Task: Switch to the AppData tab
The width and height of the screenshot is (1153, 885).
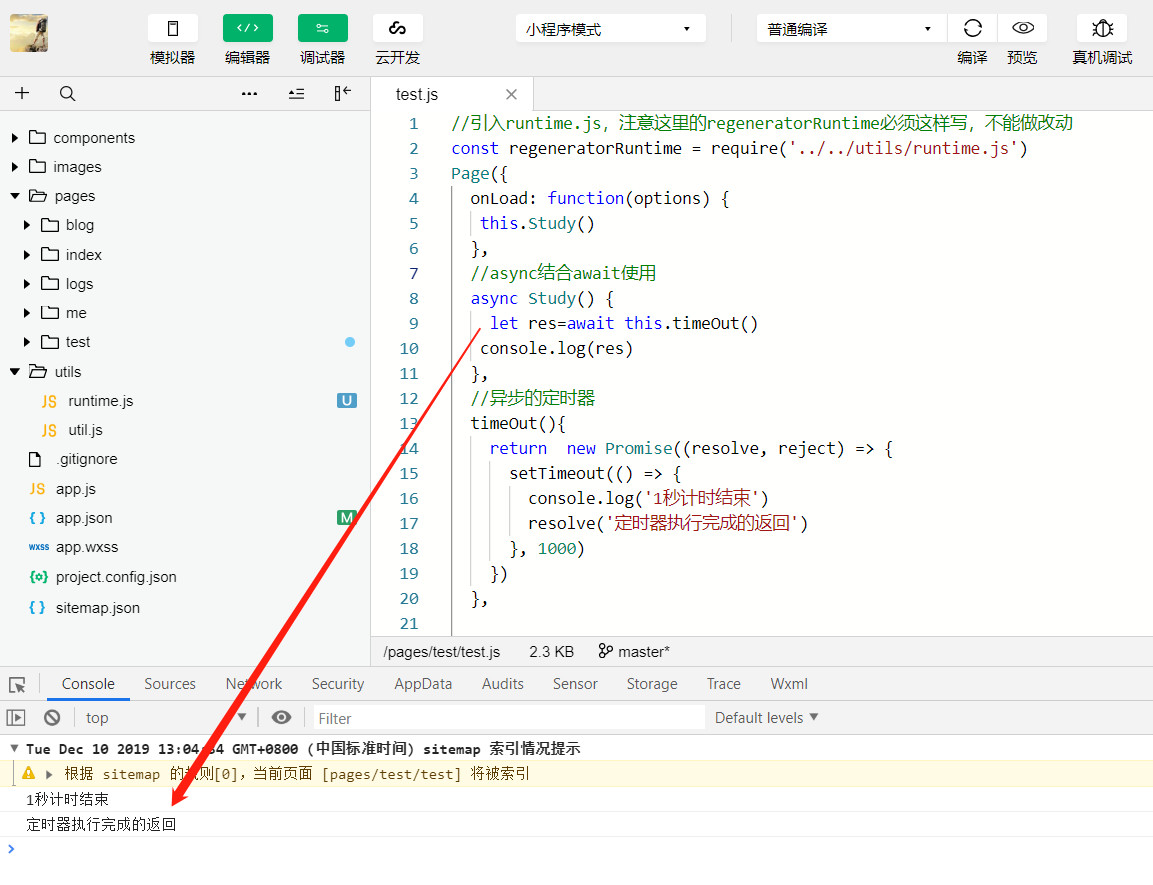Action: point(423,684)
